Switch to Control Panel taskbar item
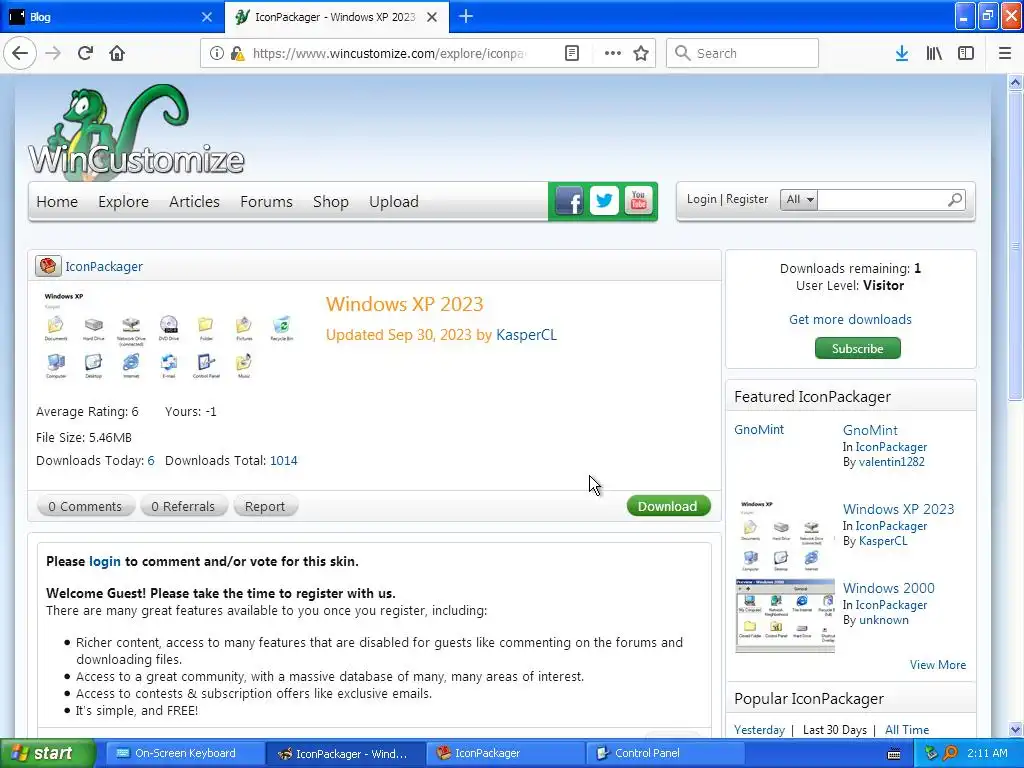 [663, 753]
